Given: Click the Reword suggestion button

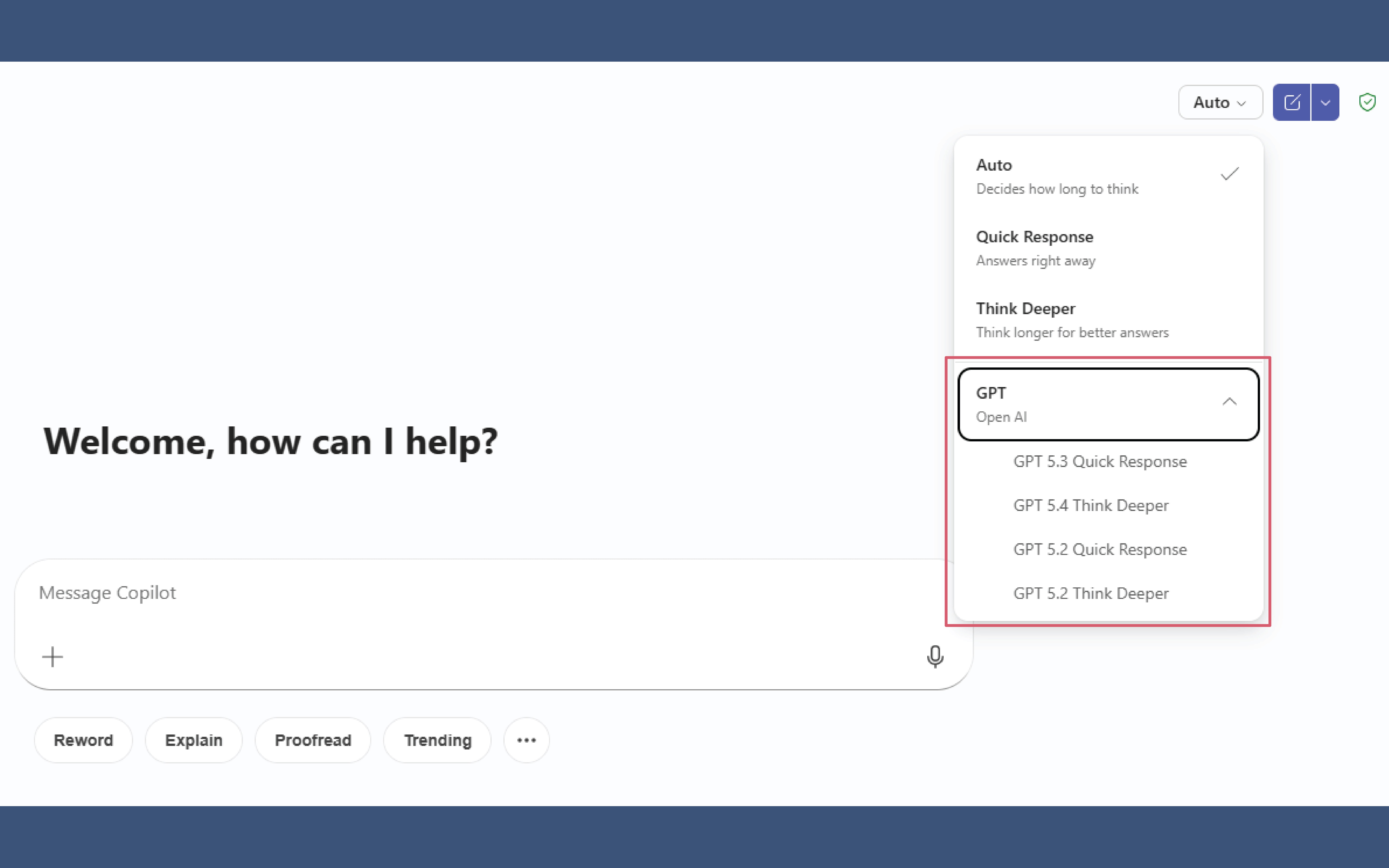Looking at the screenshot, I should pos(83,740).
